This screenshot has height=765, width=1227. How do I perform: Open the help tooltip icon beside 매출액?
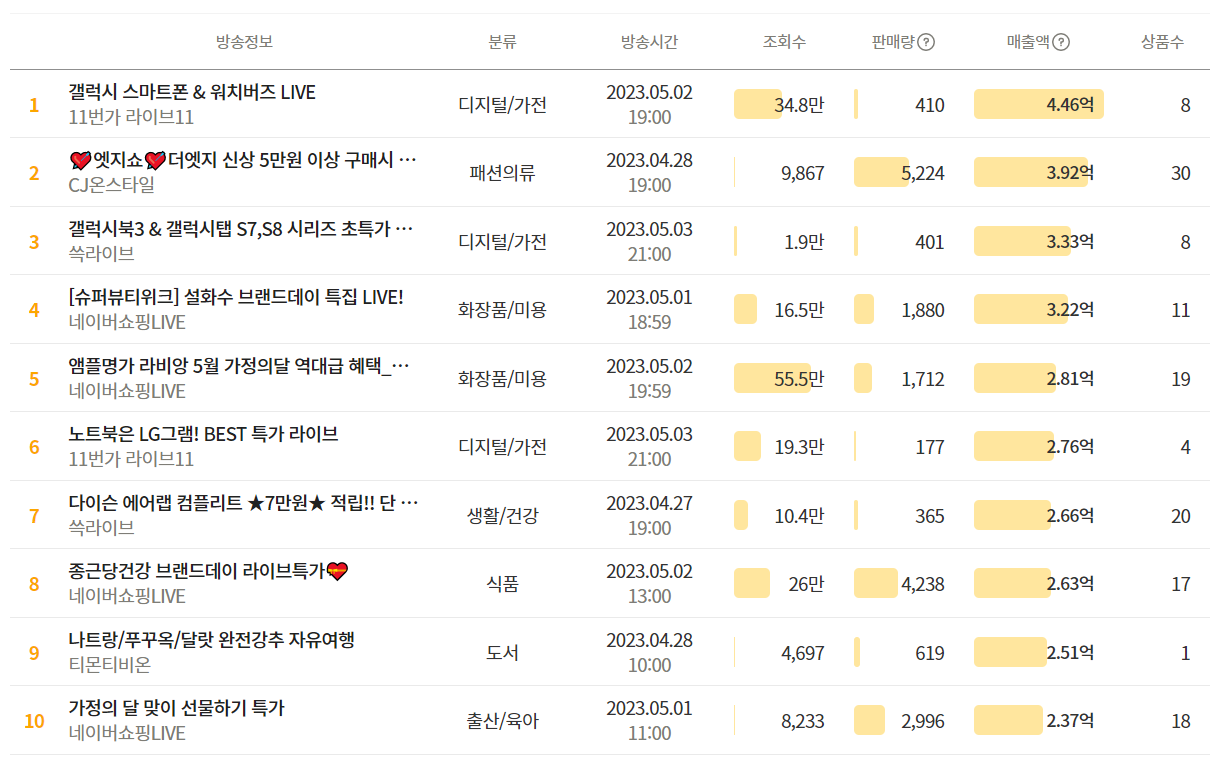click(x=1061, y=42)
